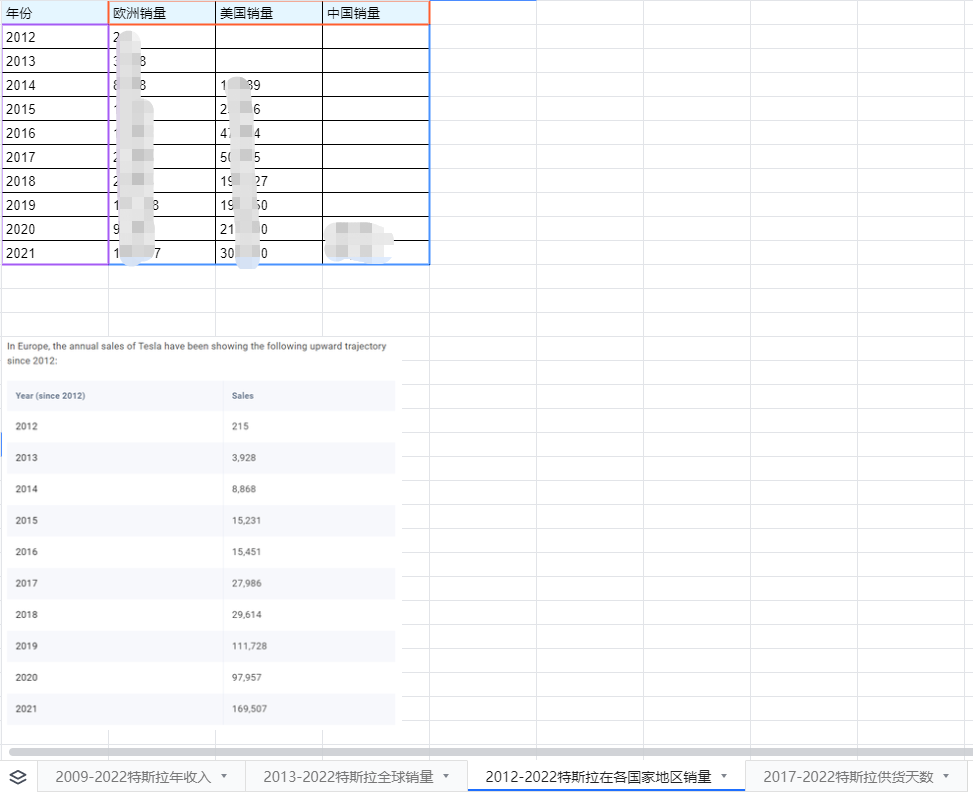Screen dimensions: 973x793
Task: Select the 欧洲销量 cell in the 2021 row
Action: 162,253
